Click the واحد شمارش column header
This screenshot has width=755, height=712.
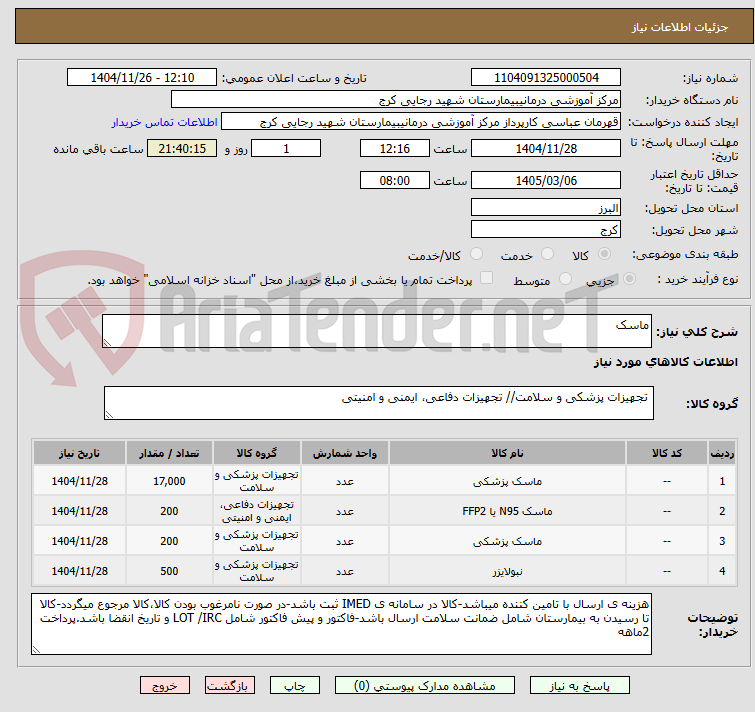pos(345,453)
